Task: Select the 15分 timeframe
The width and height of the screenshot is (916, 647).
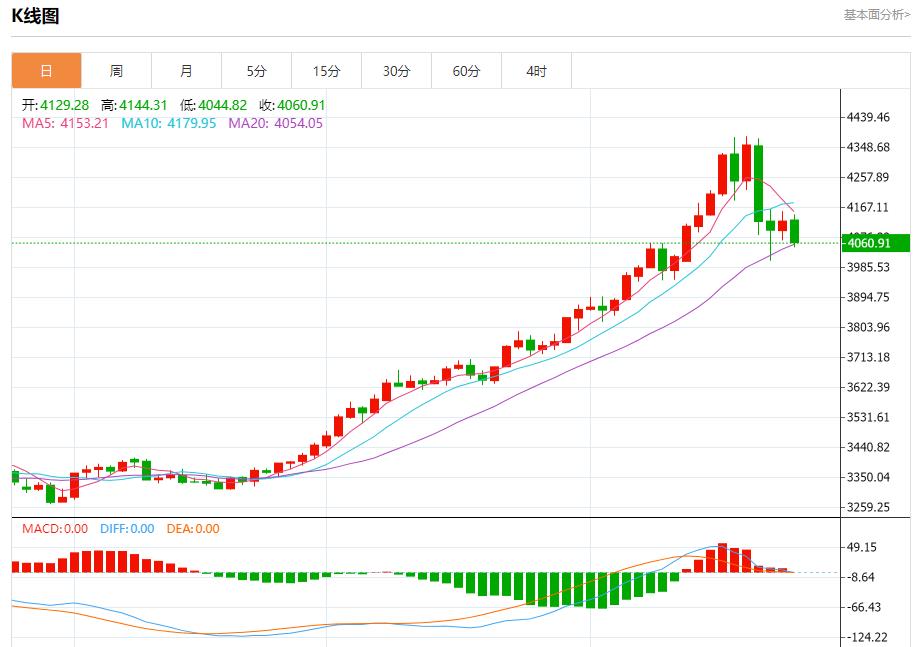Action: (x=326, y=70)
